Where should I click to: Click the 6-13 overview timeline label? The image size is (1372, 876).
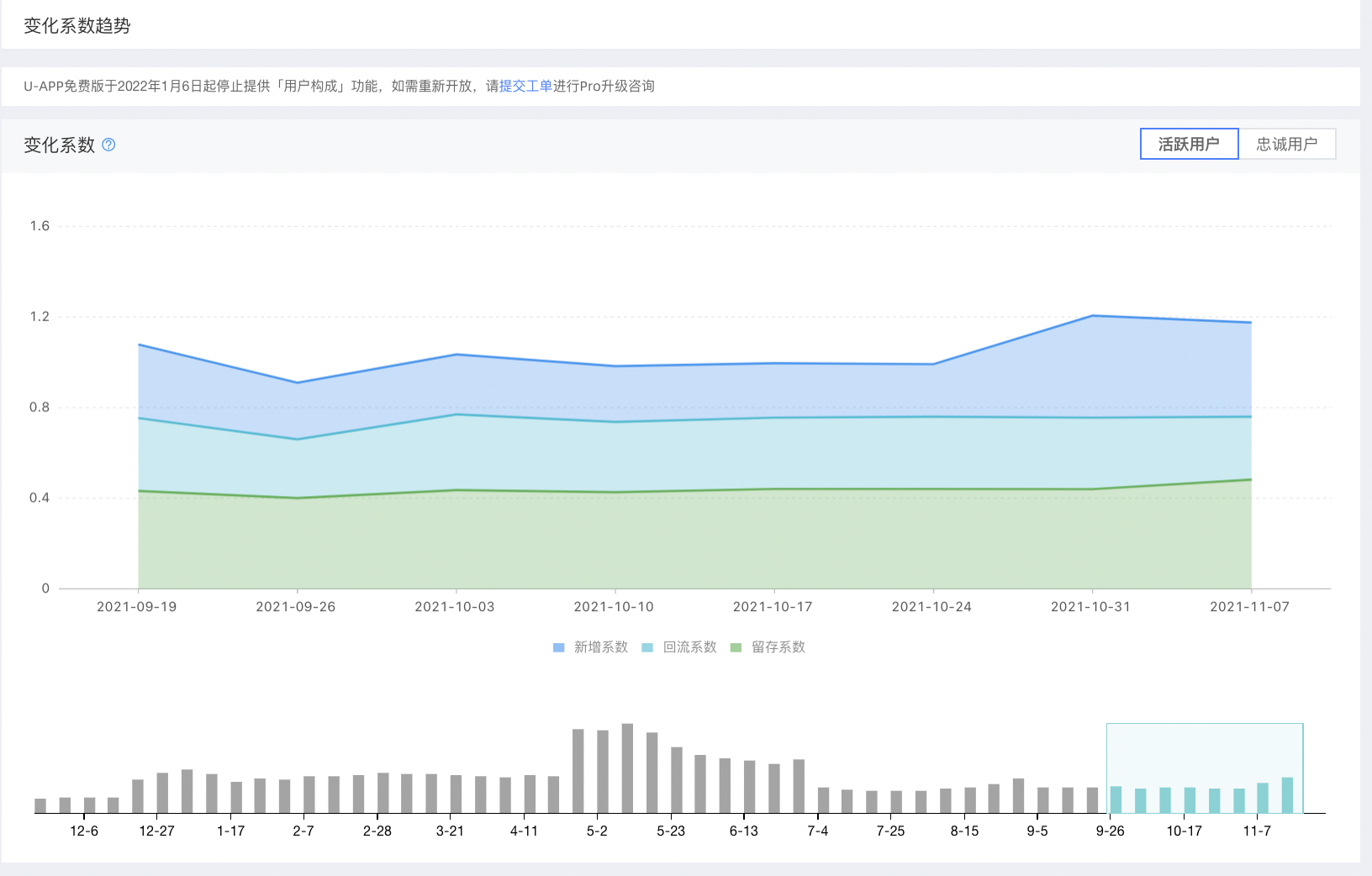(744, 831)
